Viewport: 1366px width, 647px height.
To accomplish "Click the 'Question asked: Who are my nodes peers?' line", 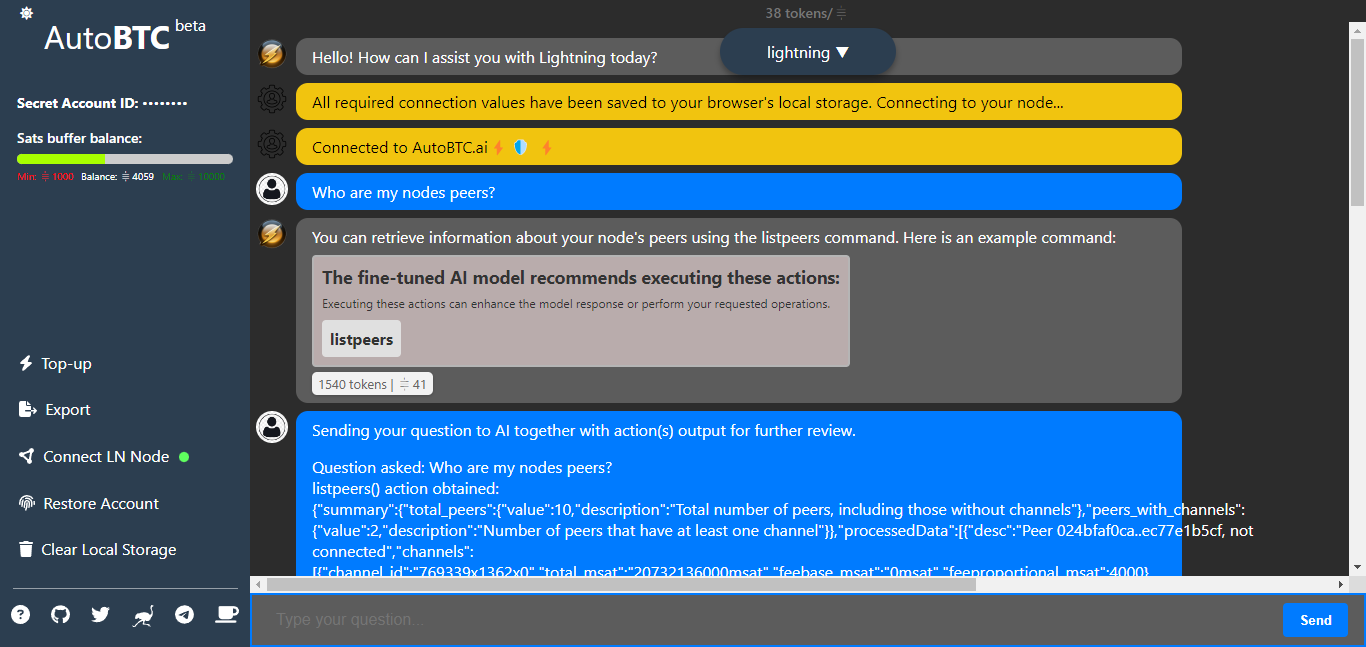I will (462, 467).
